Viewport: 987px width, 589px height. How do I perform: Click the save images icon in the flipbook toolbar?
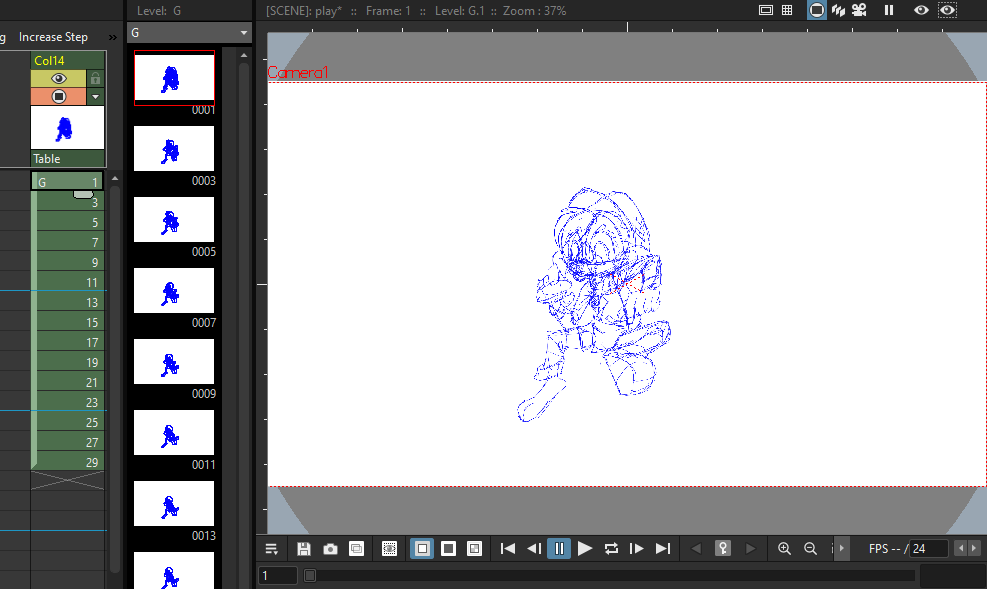pos(304,548)
